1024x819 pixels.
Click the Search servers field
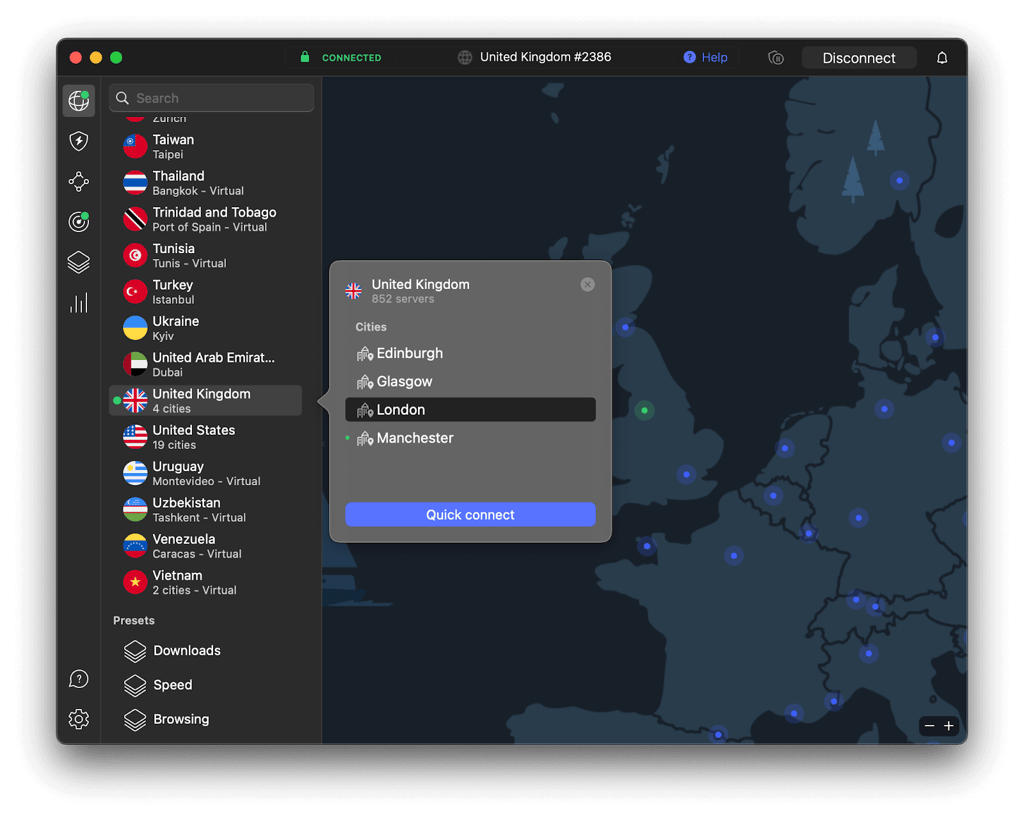coord(212,98)
